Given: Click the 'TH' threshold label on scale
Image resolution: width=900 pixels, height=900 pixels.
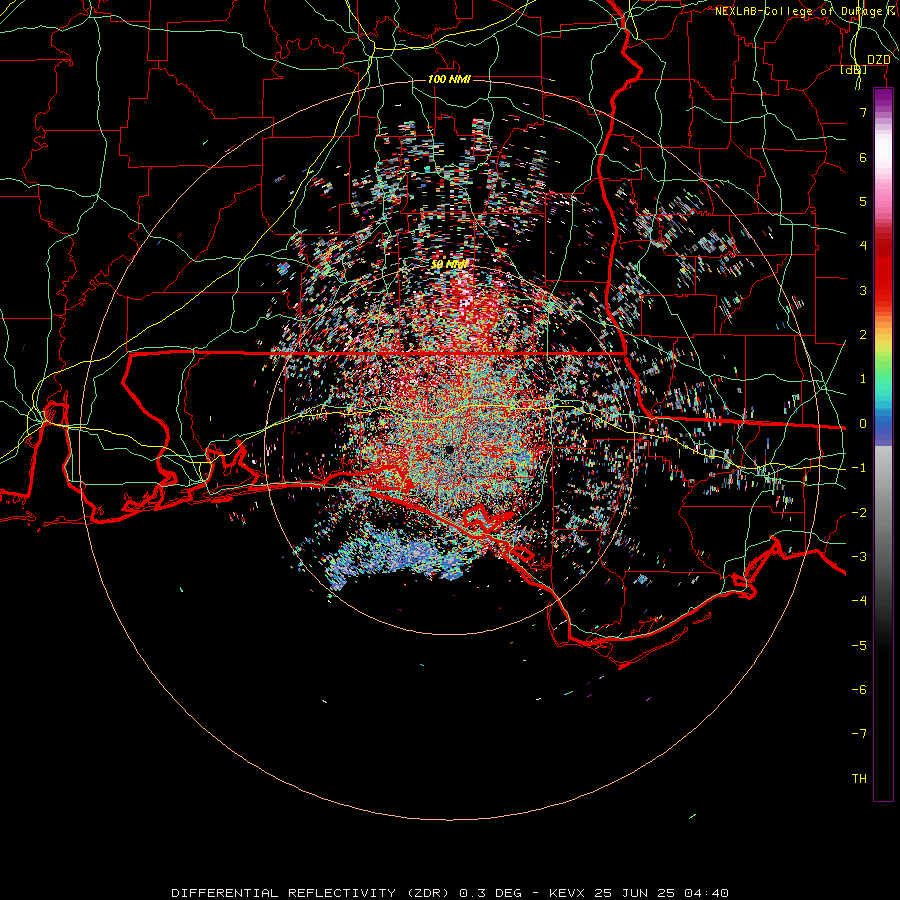Looking at the screenshot, I should pos(859,779).
